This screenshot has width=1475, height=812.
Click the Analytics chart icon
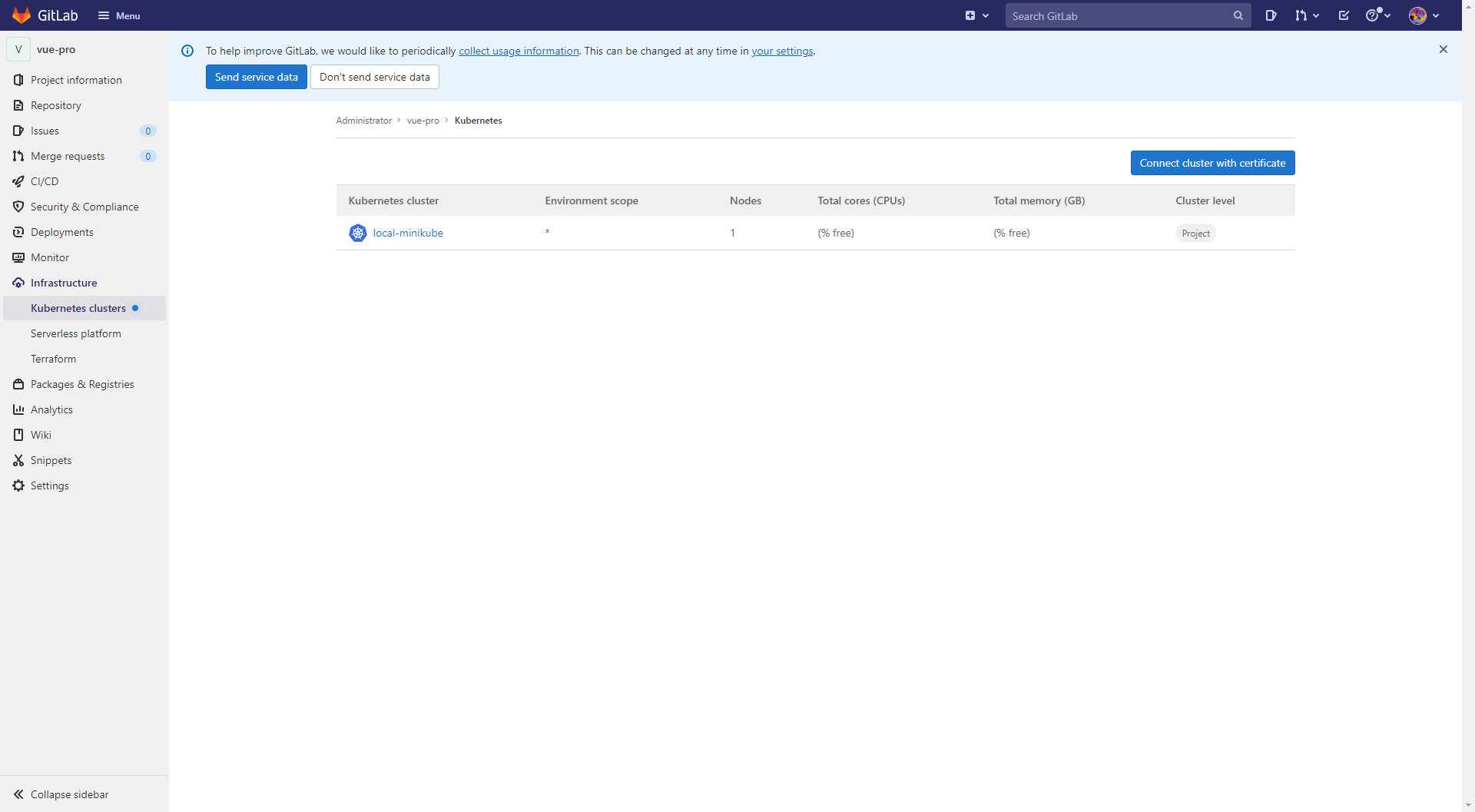click(x=18, y=409)
